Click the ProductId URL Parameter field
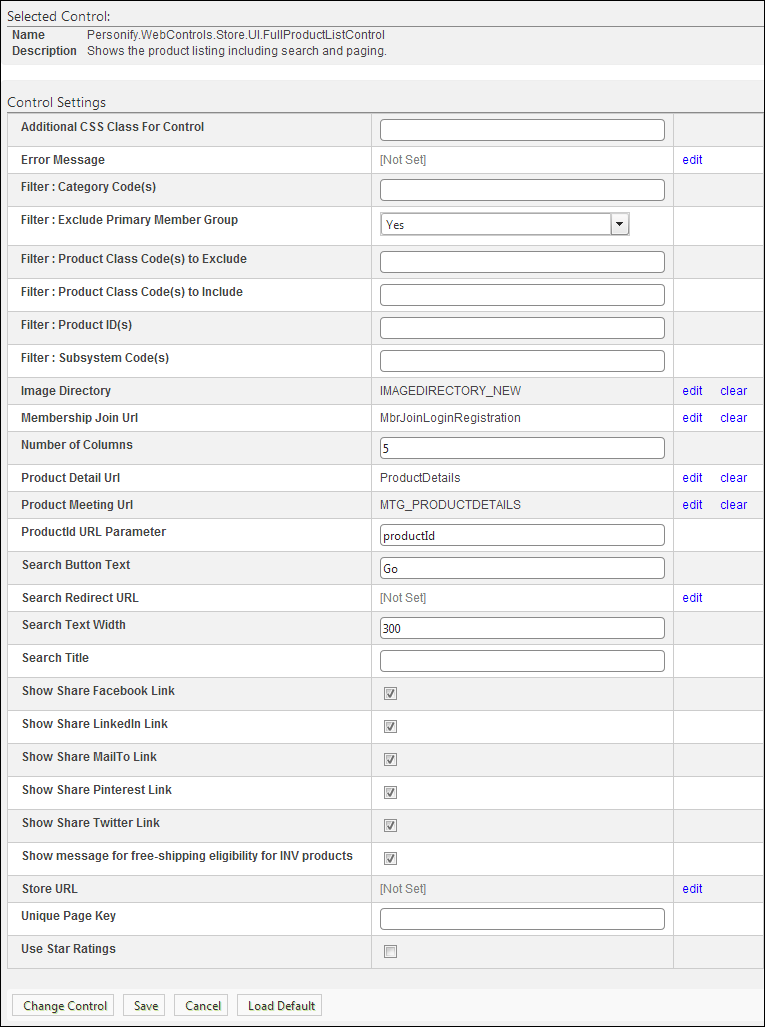Viewport: 765px width, 1027px height. point(522,535)
